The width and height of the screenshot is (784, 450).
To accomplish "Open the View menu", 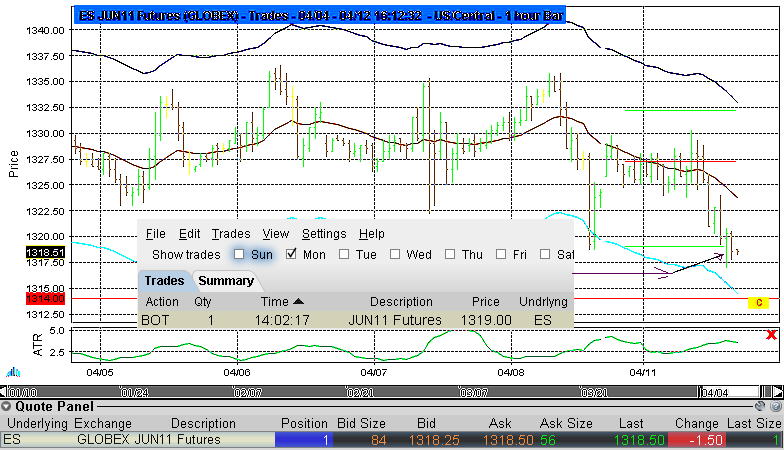I will (x=276, y=234).
